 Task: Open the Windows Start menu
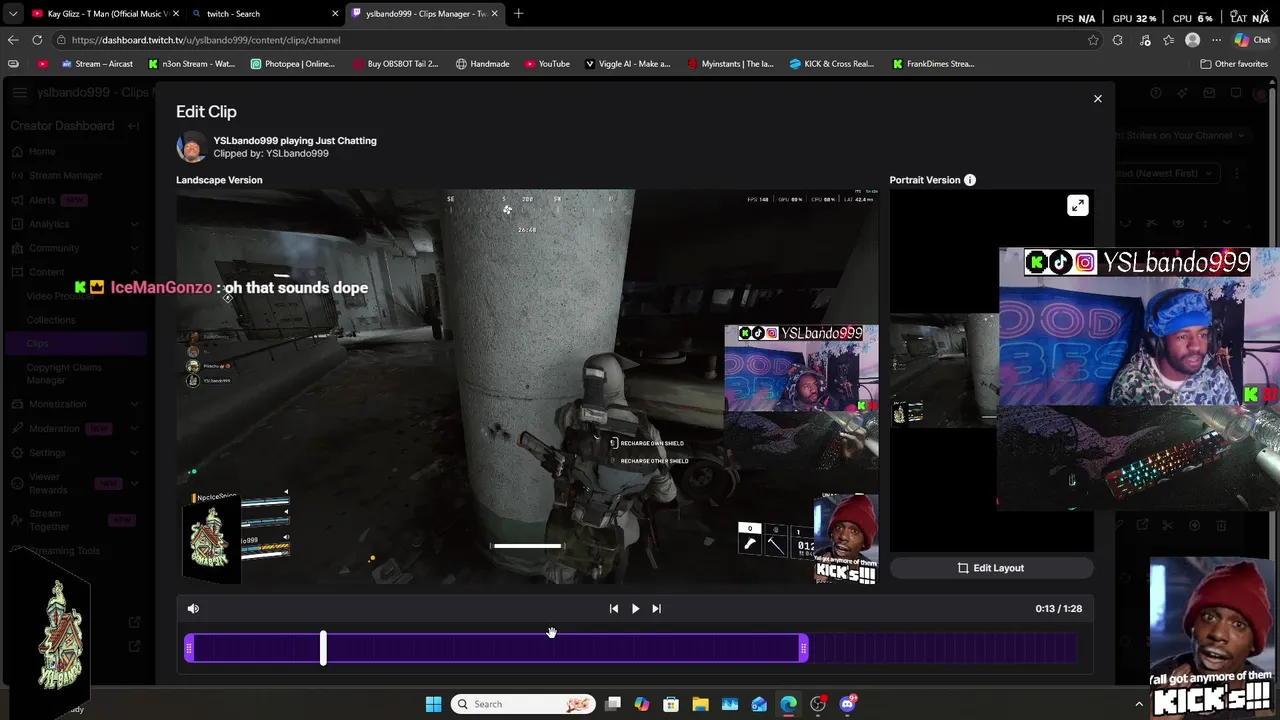click(x=433, y=704)
